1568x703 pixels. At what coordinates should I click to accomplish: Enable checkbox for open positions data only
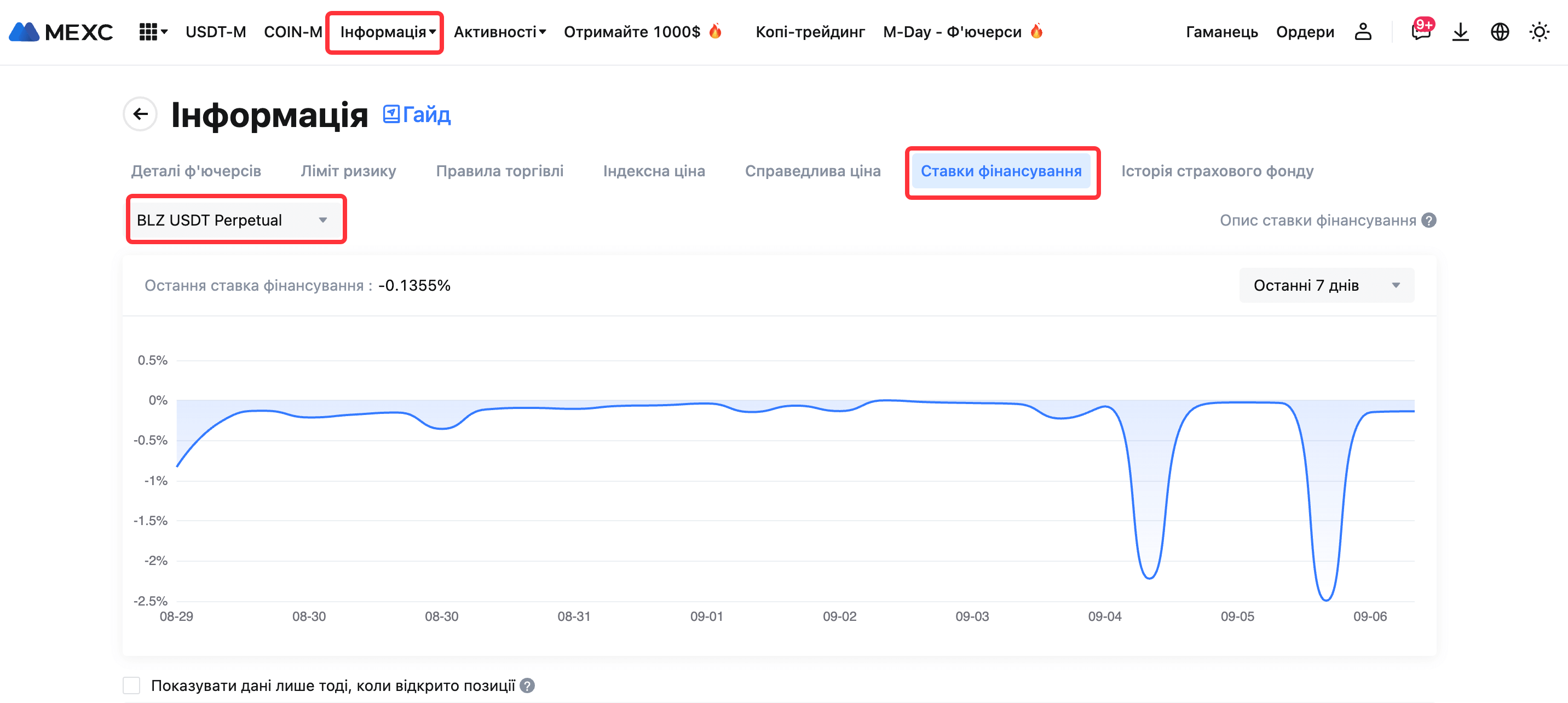click(x=131, y=685)
